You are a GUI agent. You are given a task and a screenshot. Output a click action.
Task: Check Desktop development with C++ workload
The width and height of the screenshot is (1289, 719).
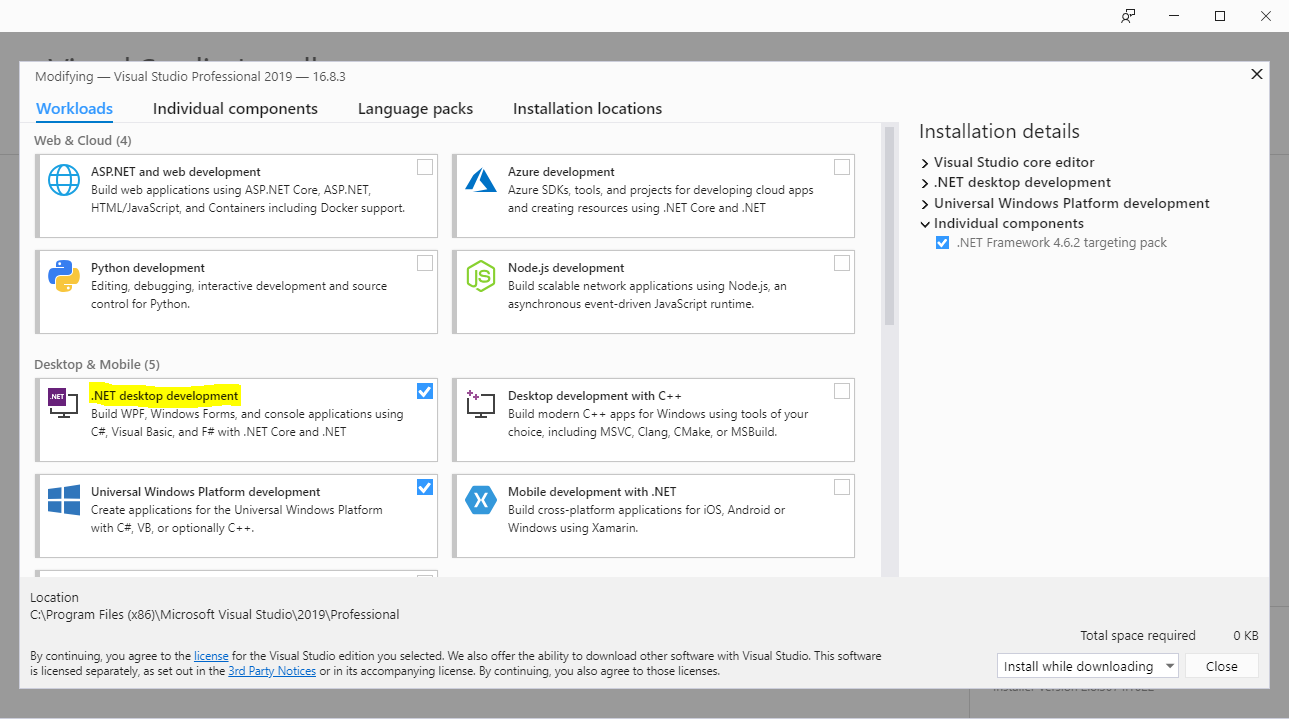(x=842, y=391)
